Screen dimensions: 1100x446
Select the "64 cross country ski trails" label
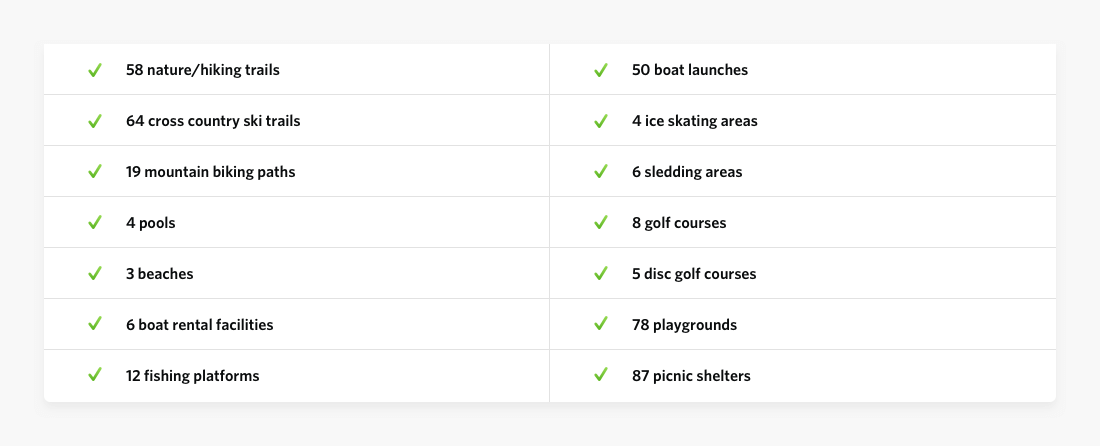pos(213,121)
